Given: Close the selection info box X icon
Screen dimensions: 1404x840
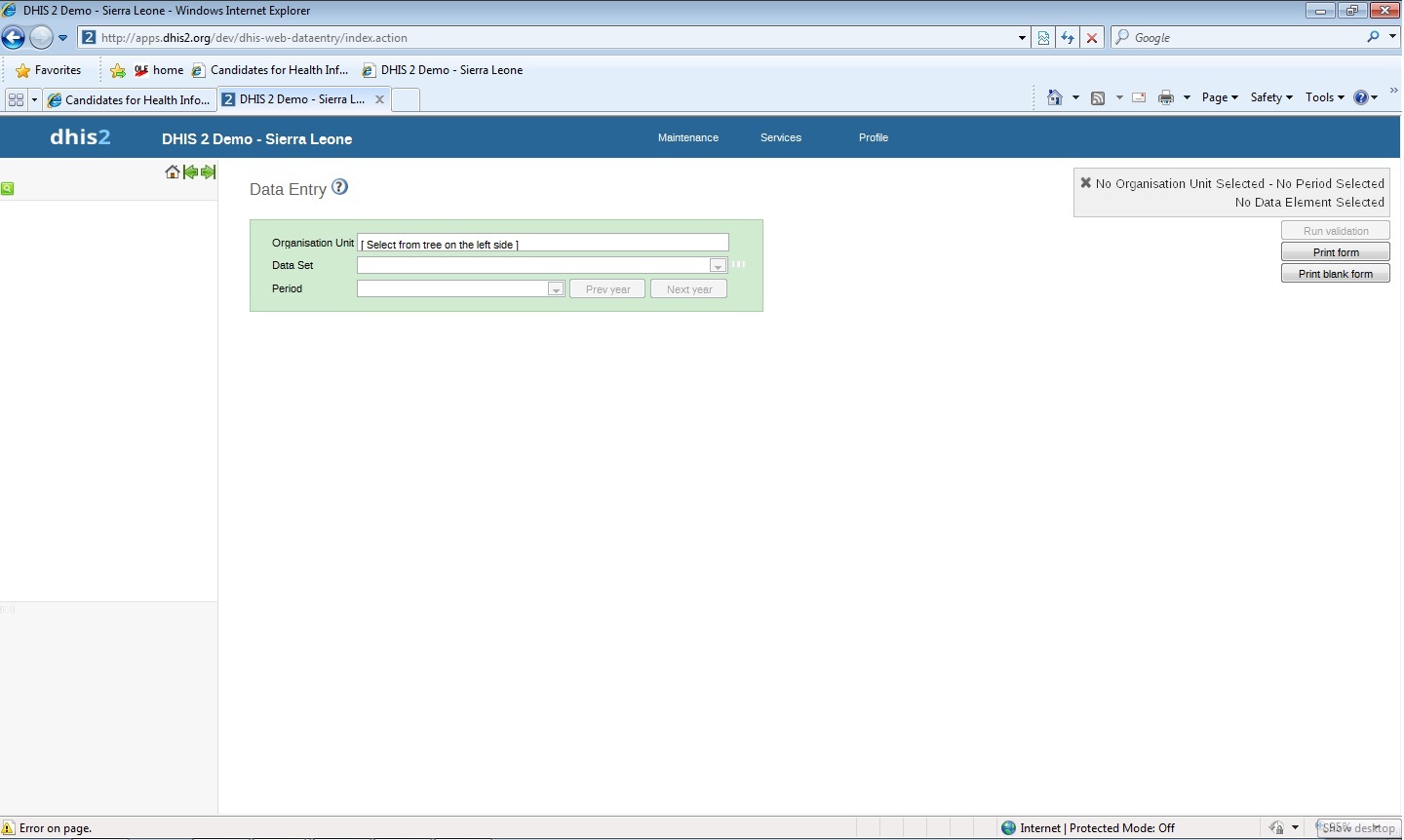Looking at the screenshot, I should 1085,182.
